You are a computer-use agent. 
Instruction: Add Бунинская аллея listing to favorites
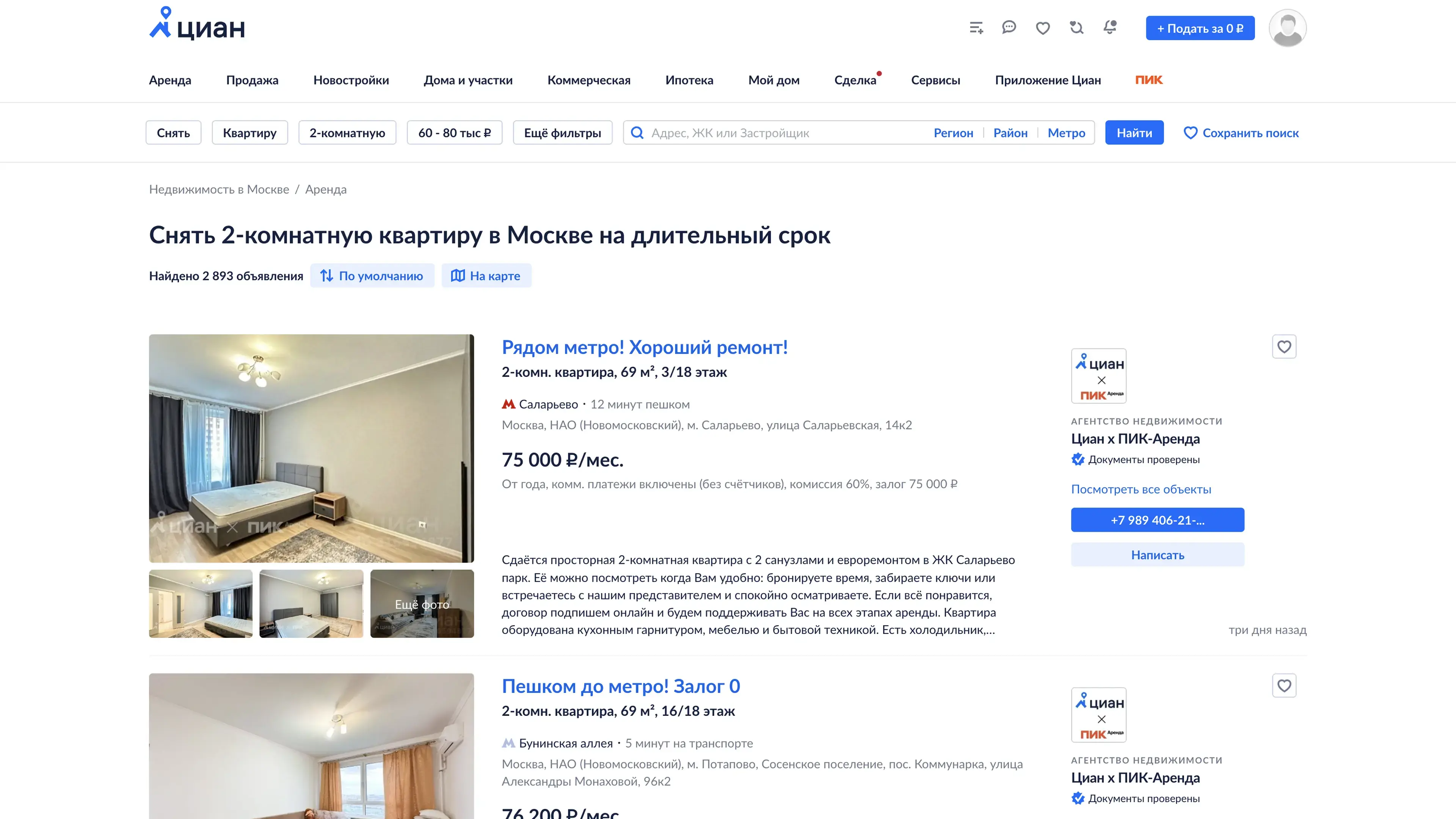[1284, 686]
